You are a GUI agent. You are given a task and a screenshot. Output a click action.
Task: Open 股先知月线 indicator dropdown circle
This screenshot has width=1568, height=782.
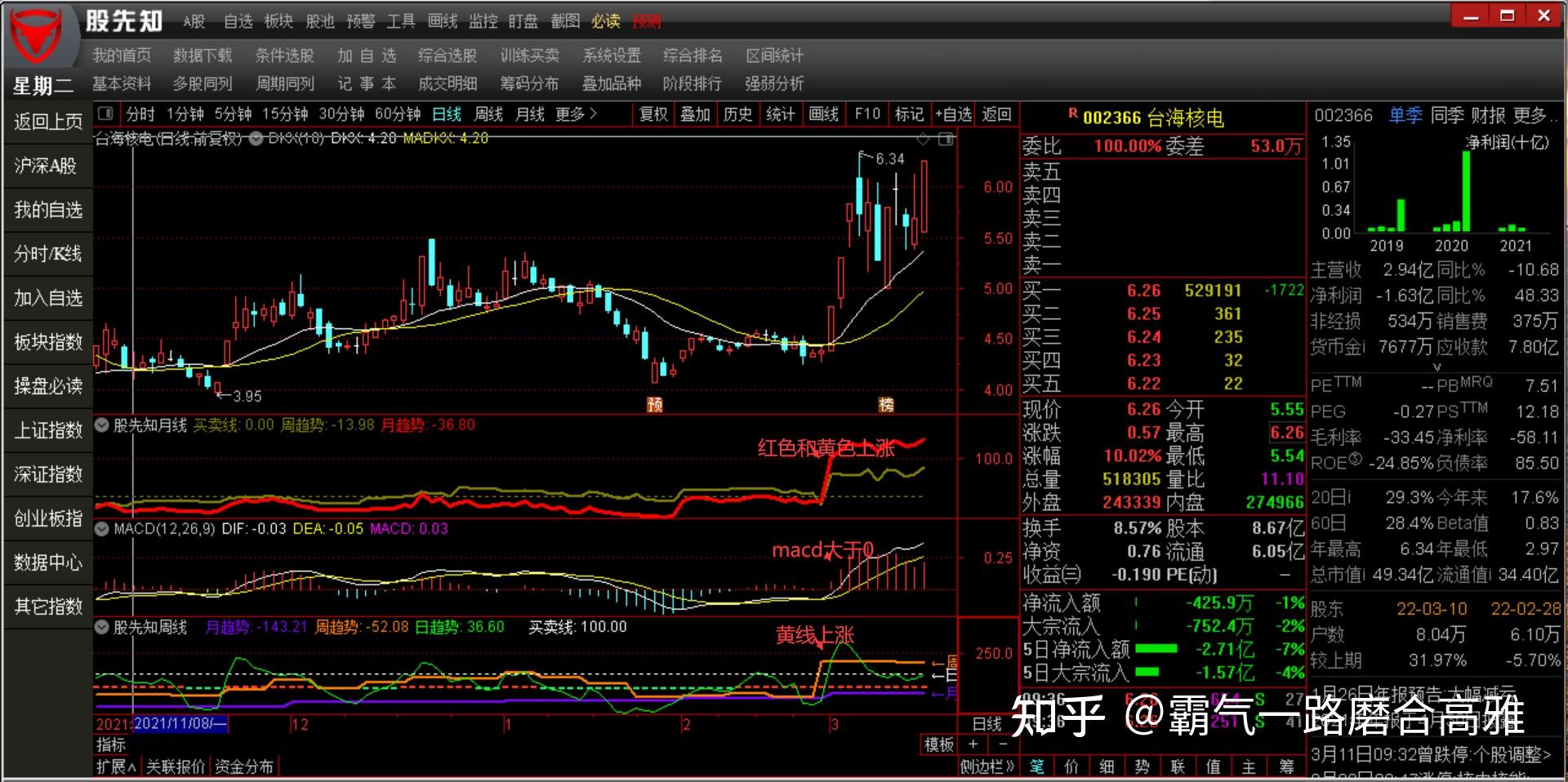[x=103, y=425]
